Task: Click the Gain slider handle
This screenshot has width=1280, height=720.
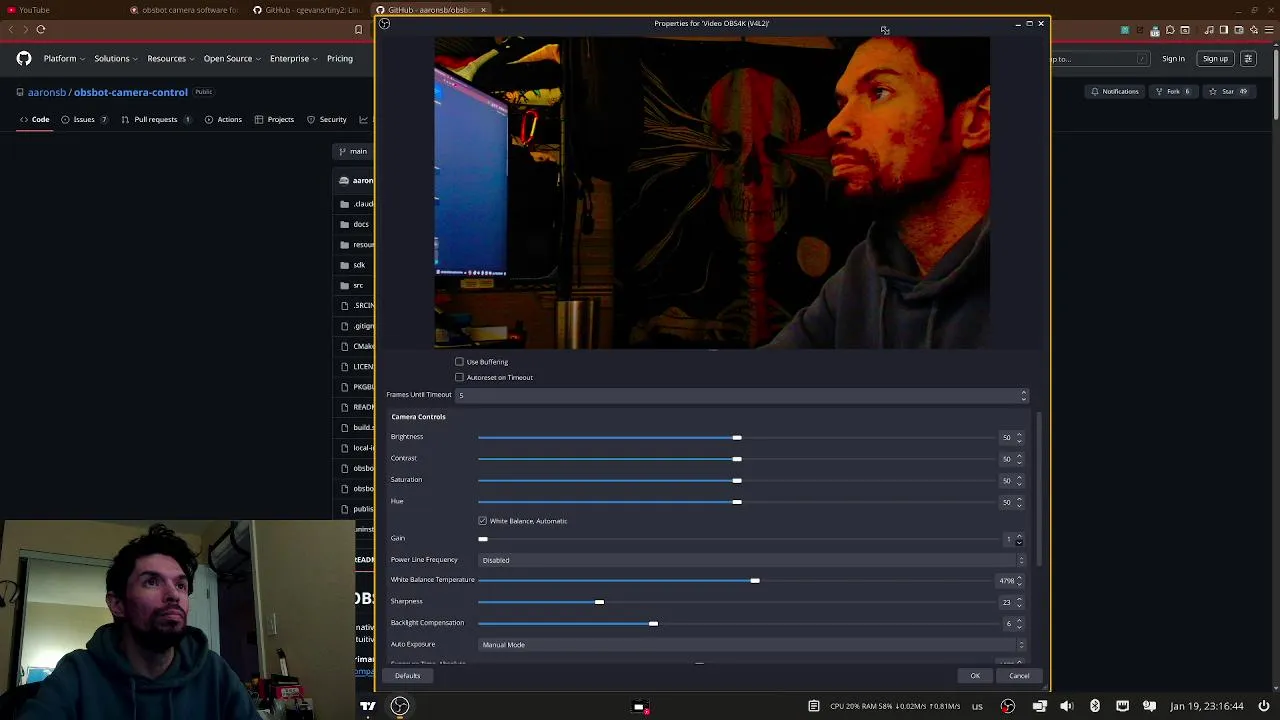Action: click(x=483, y=539)
